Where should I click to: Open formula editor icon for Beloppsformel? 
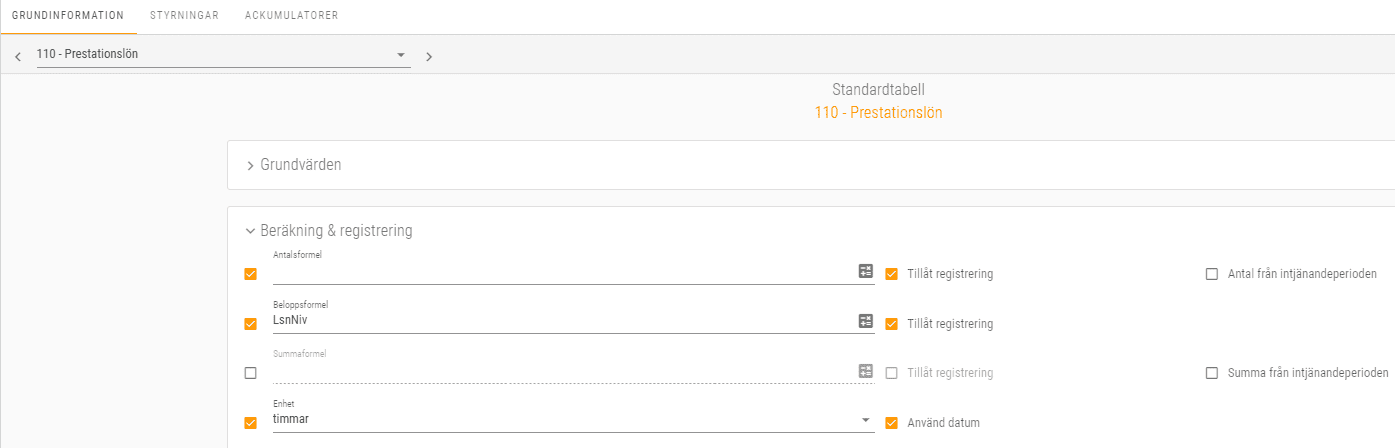pyautogui.click(x=866, y=321)
